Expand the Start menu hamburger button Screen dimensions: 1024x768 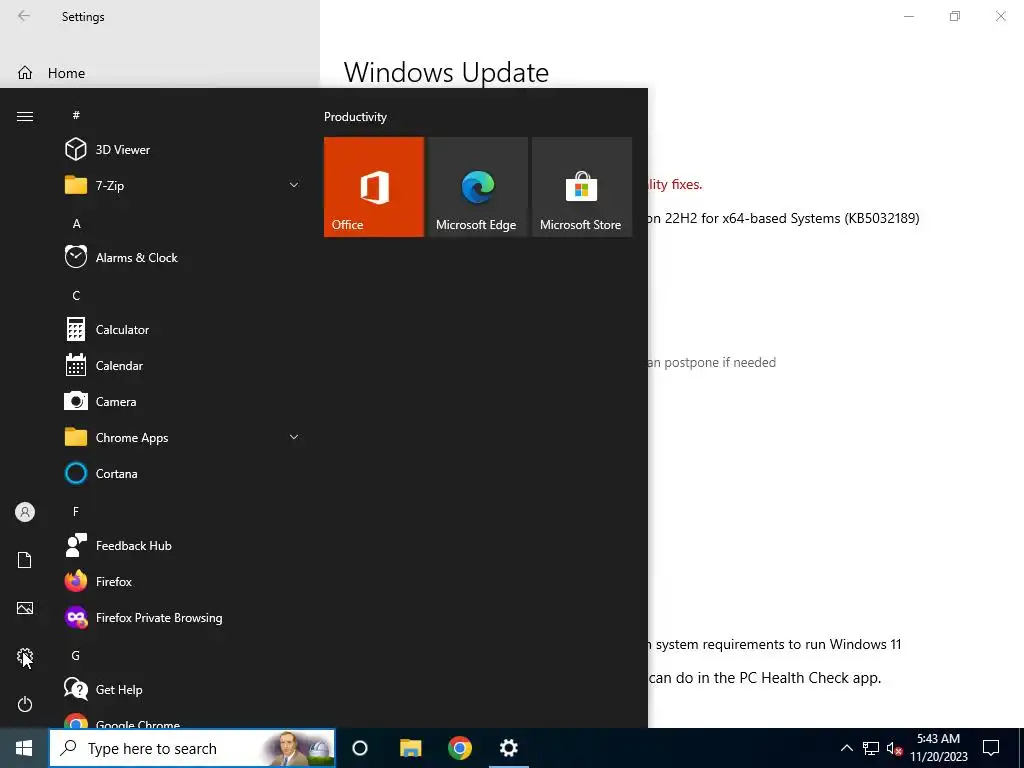pos(25,116)
